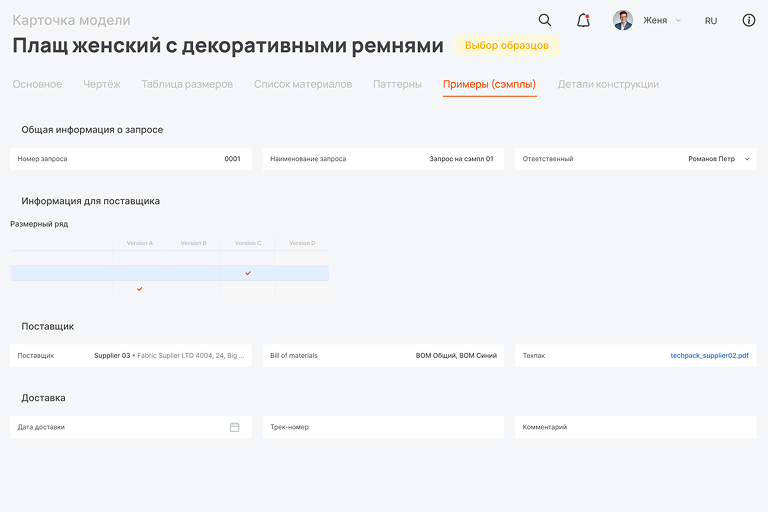Expand the Ответственный dropdown chevron

[x=747, y=159]
